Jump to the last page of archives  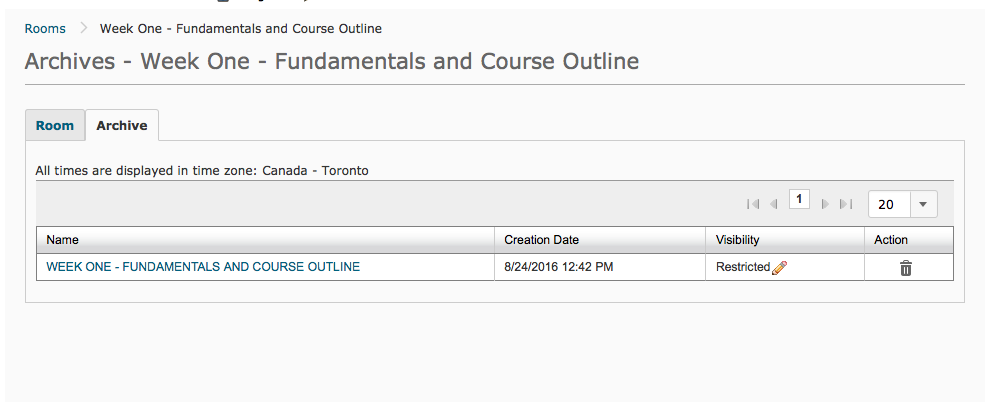click(846, 204)
